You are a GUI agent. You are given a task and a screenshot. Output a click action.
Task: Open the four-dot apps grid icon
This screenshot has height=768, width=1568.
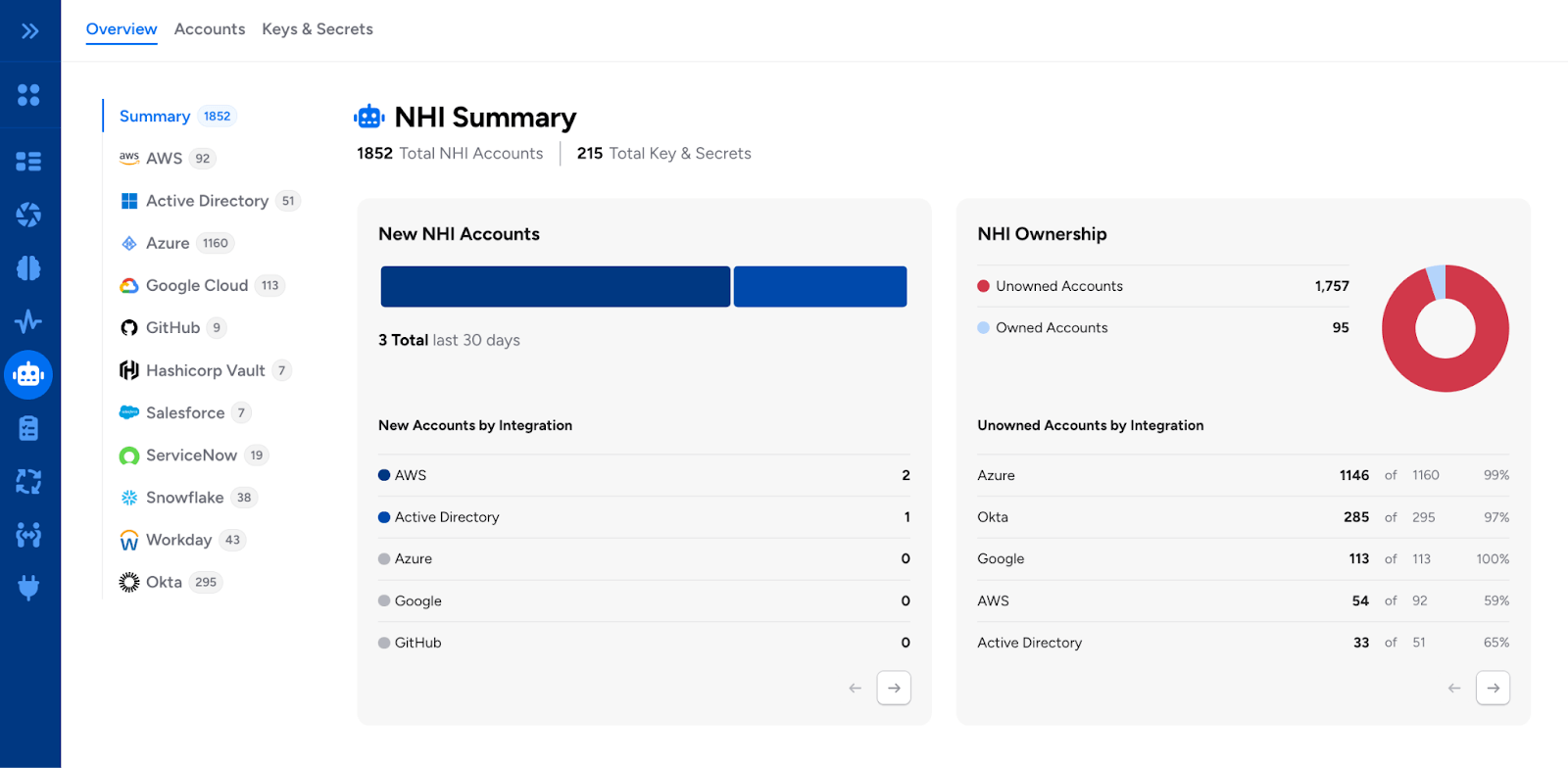click(x=29, y=95)
